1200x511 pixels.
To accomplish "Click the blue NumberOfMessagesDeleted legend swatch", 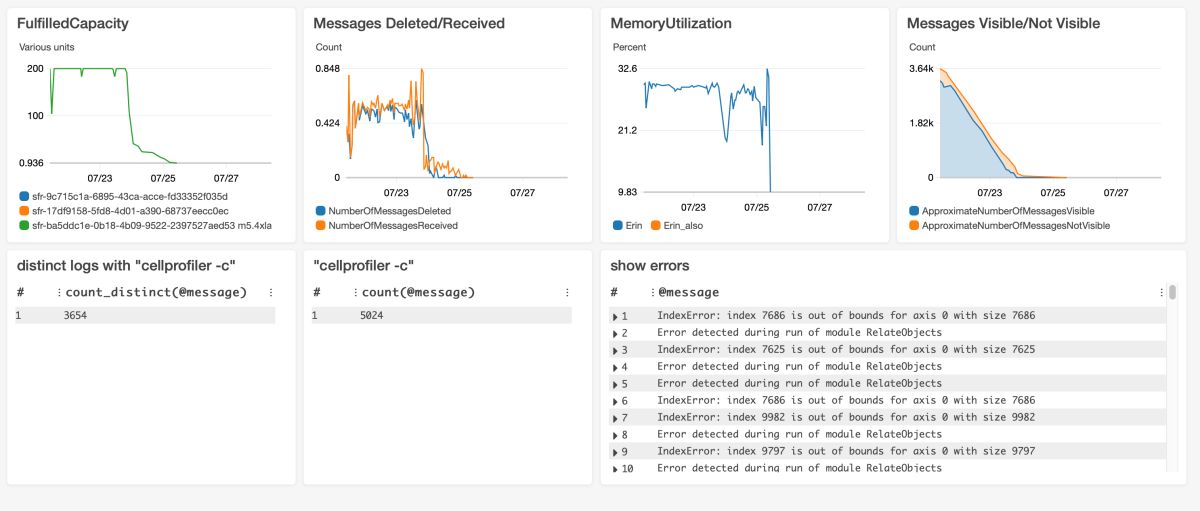I will (321, 211).
